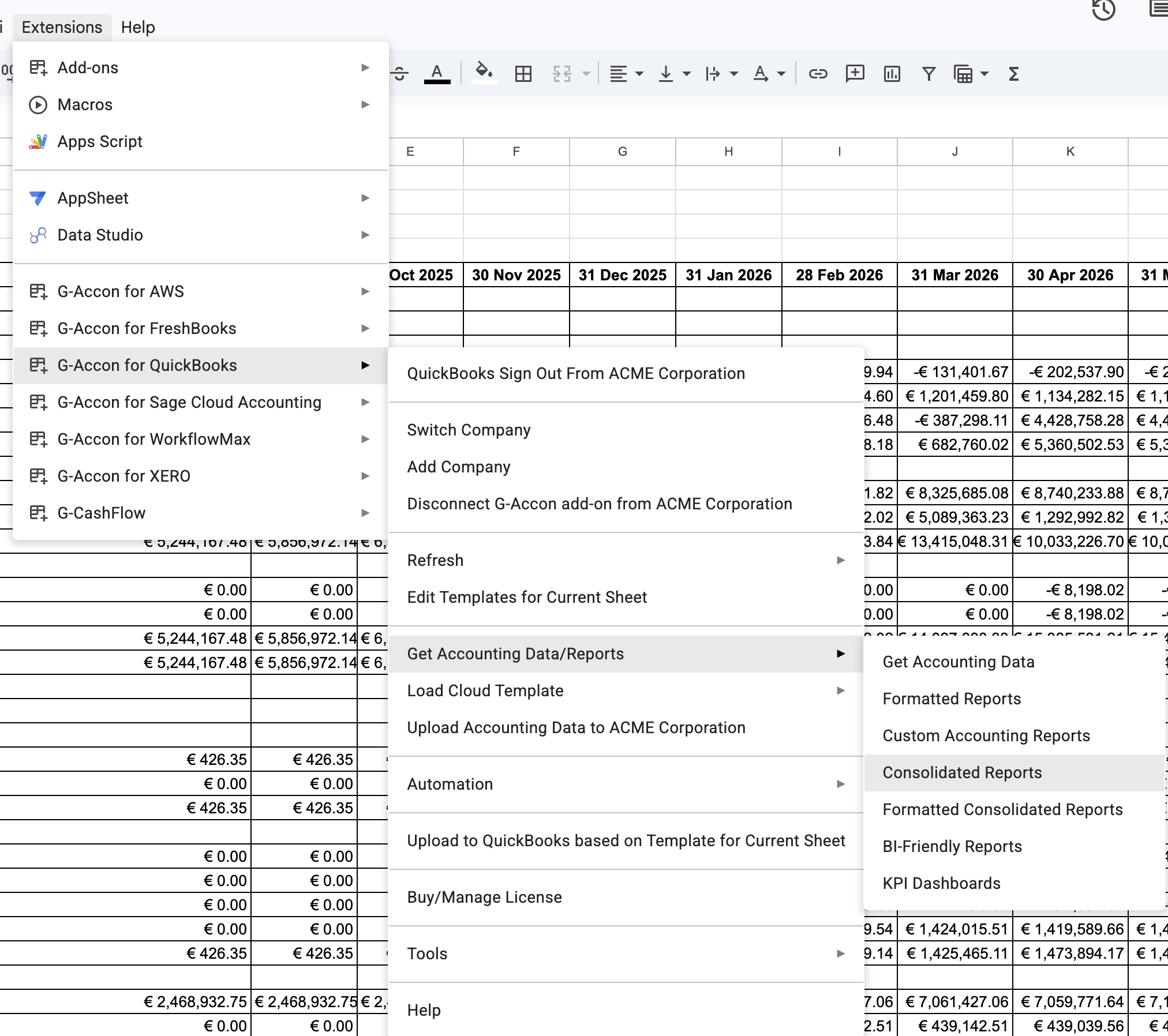Open Macros submenu
The width and height of the screenshot is (1168, 1036).
tap(200, 104)
